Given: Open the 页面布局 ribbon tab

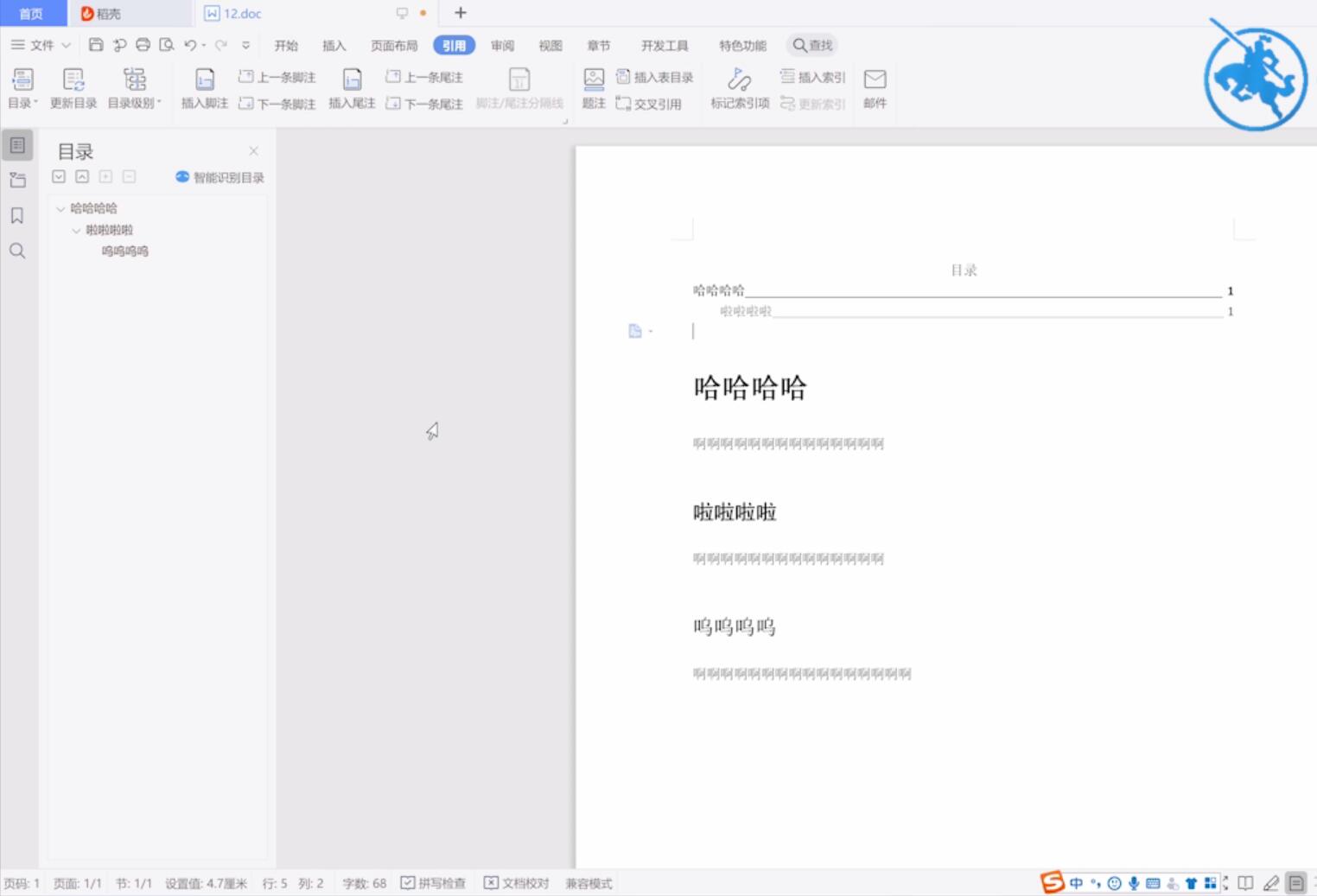Looking at the screenshot, I should point(394,45).
